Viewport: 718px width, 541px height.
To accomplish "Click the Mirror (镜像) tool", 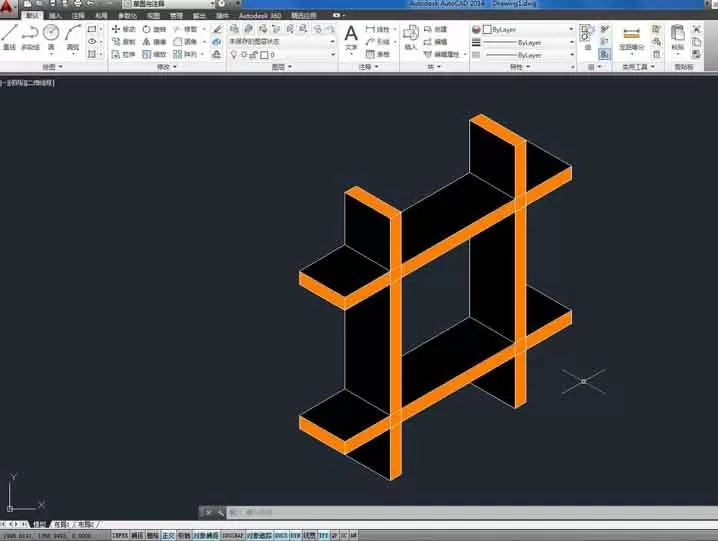I will [x=154, y=42].
